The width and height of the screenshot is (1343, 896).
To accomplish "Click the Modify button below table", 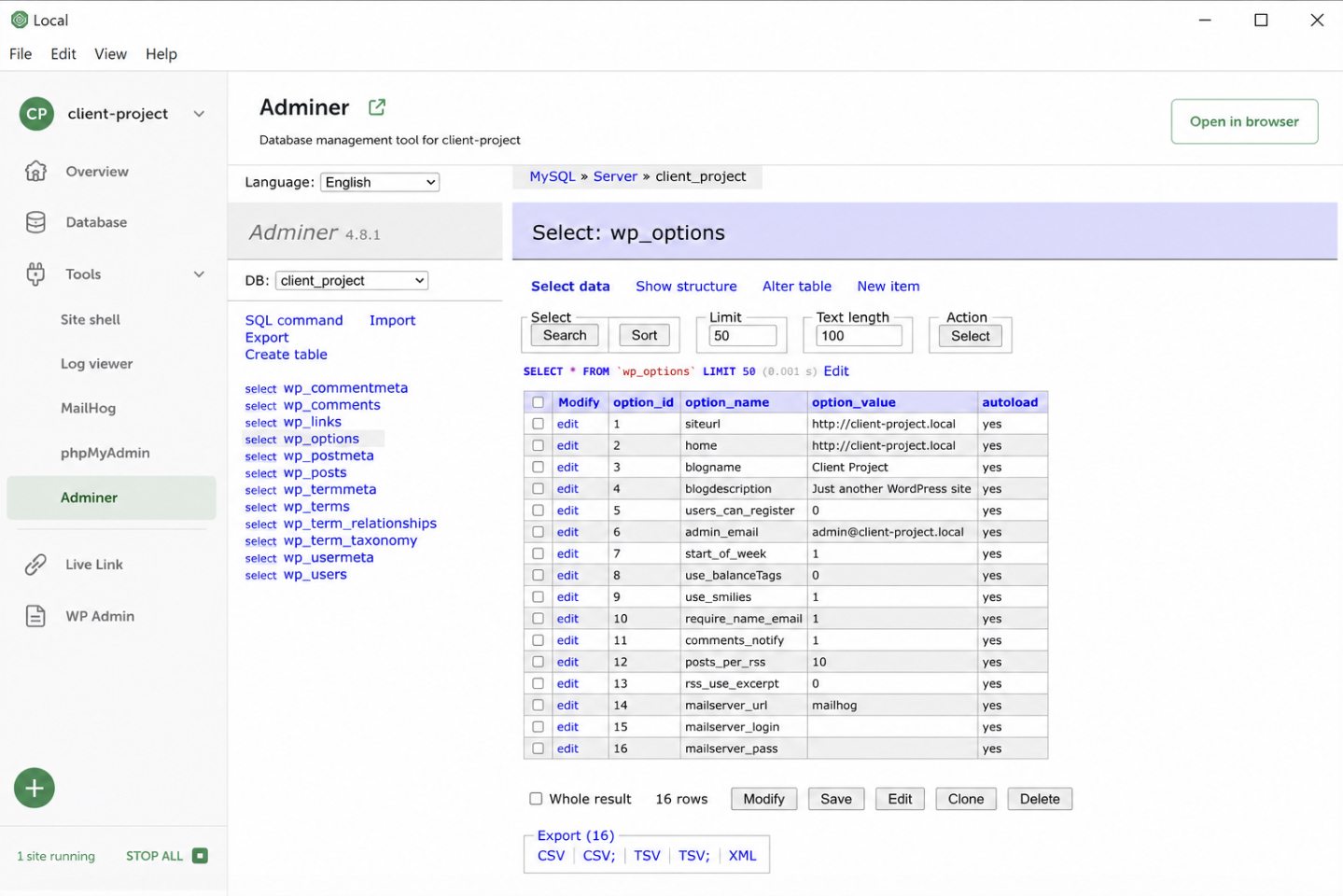I will point(764,799).
